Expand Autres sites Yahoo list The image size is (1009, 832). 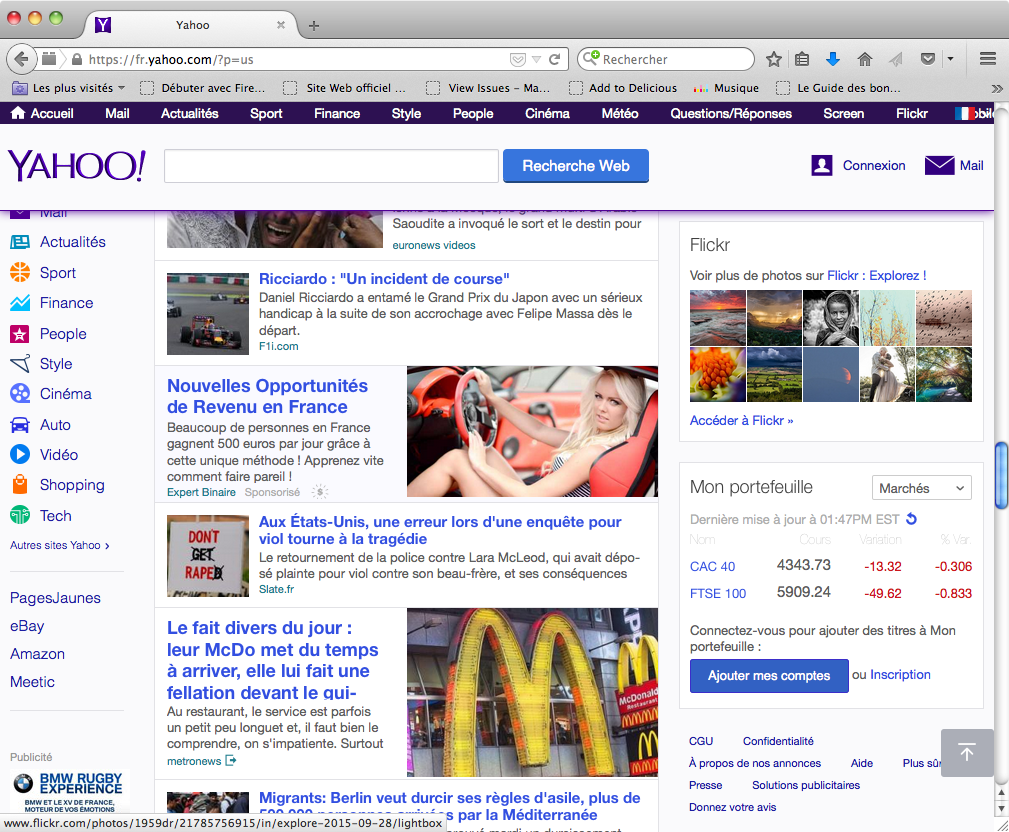click(60, 545)
